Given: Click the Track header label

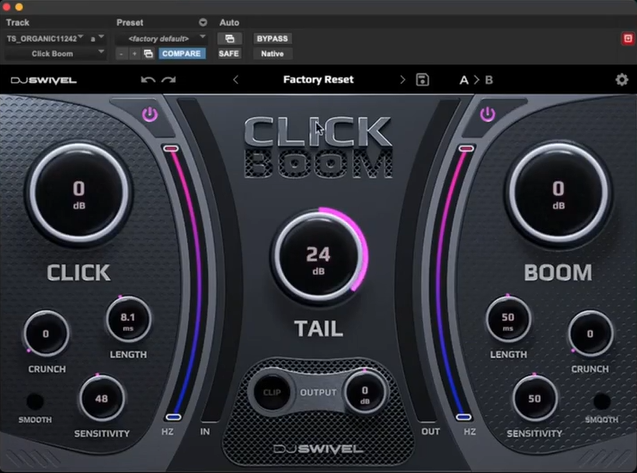Looking at the screenshot, I should click(x=17, y=22).
